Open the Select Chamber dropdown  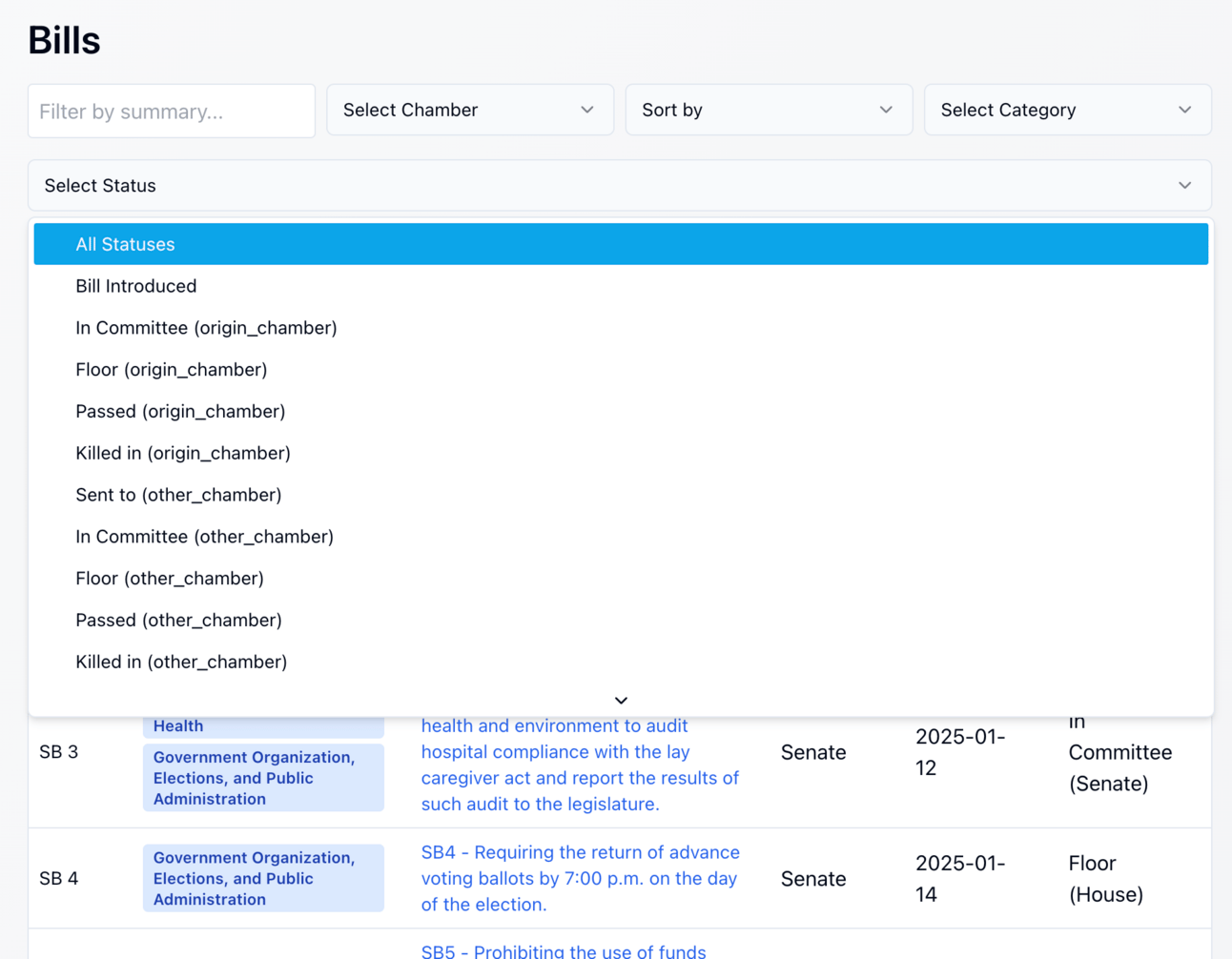pyautogui.click(x=470, y=110)
